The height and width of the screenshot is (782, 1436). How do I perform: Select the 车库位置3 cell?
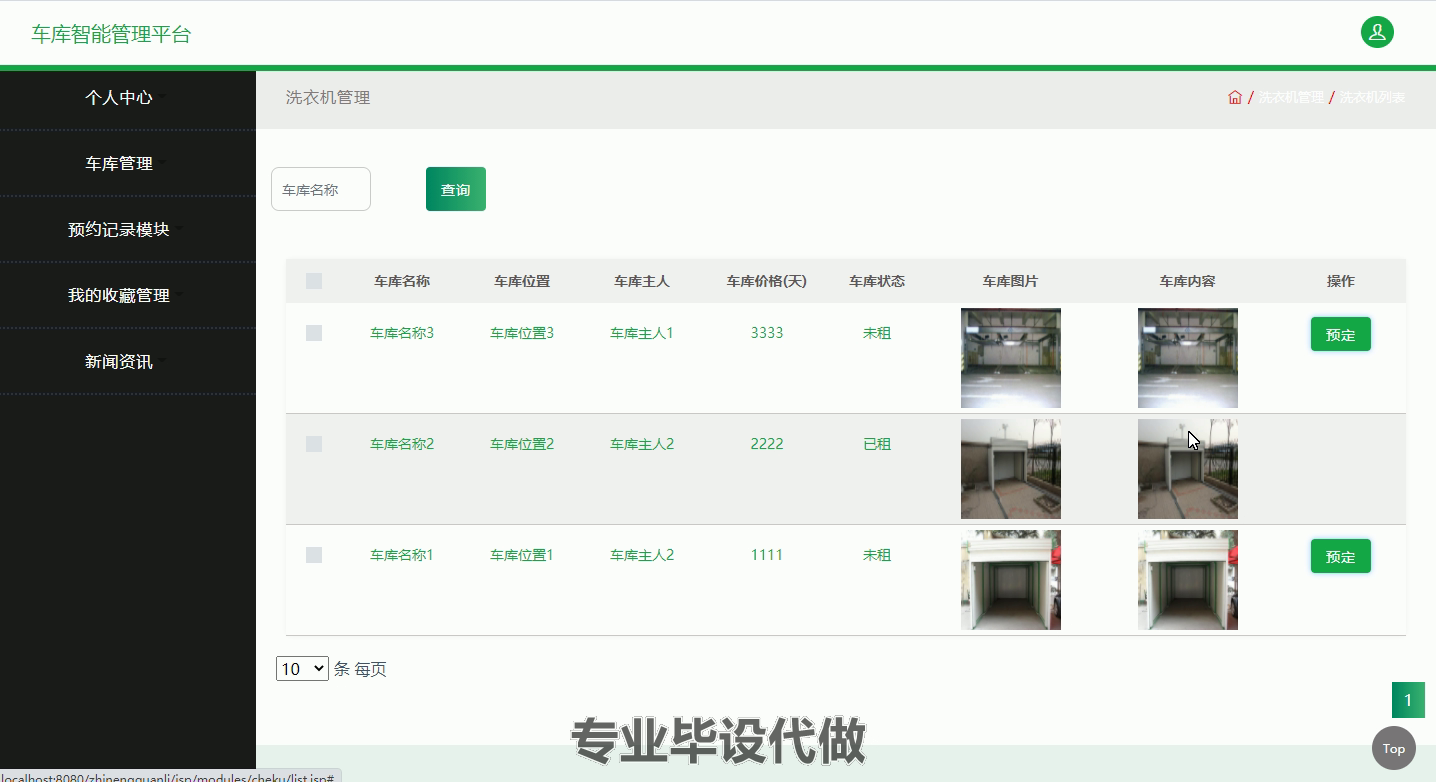point(522,333)
